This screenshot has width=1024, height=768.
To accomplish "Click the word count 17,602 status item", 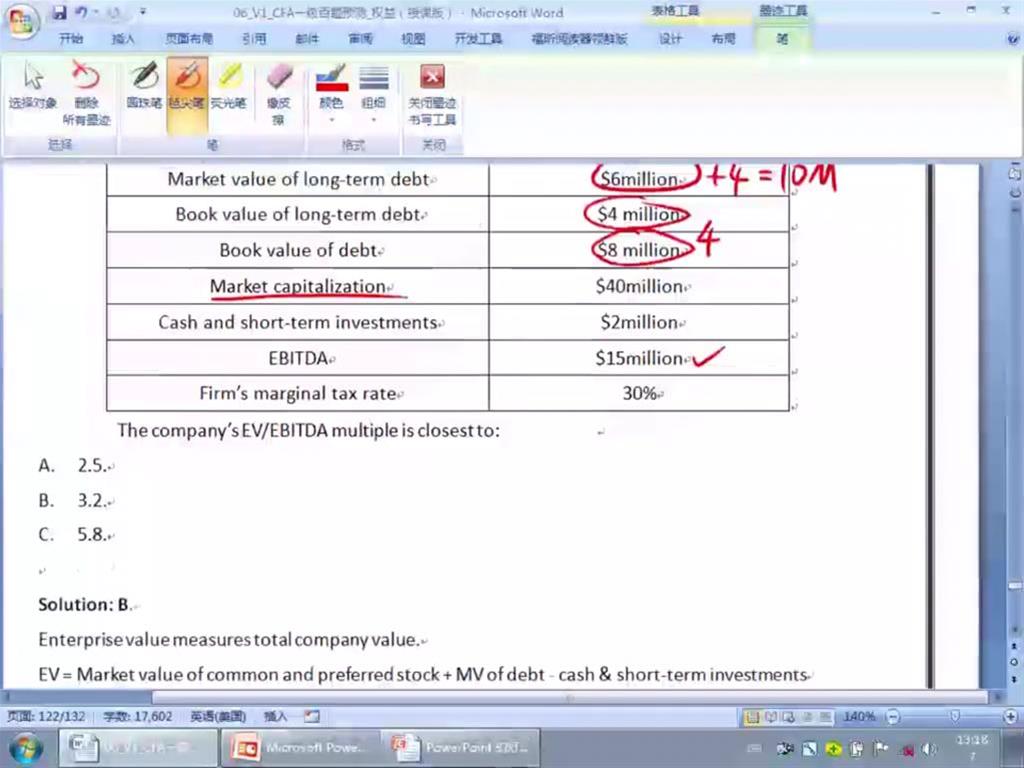I will pos(138,716).
